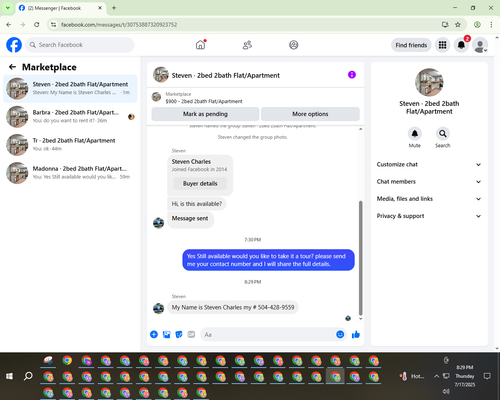The width and height of the screenshot is (500, 400).
Task: Open the Windows notification center
Action: 487,376
